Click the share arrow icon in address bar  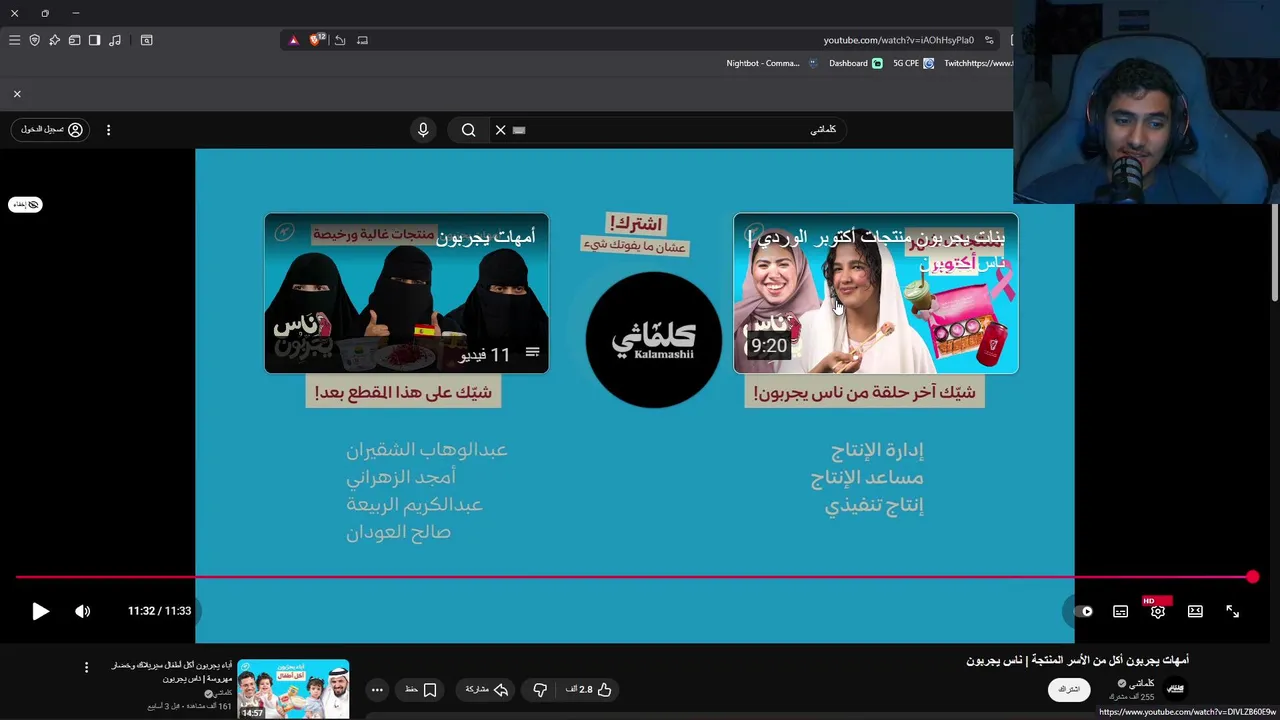340,40
